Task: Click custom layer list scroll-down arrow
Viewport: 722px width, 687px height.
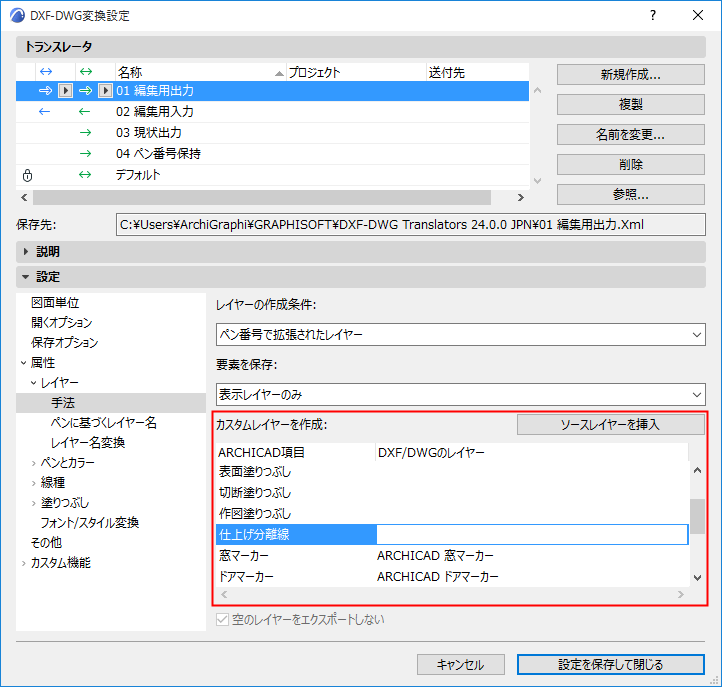Action: [x=697, y=577]
